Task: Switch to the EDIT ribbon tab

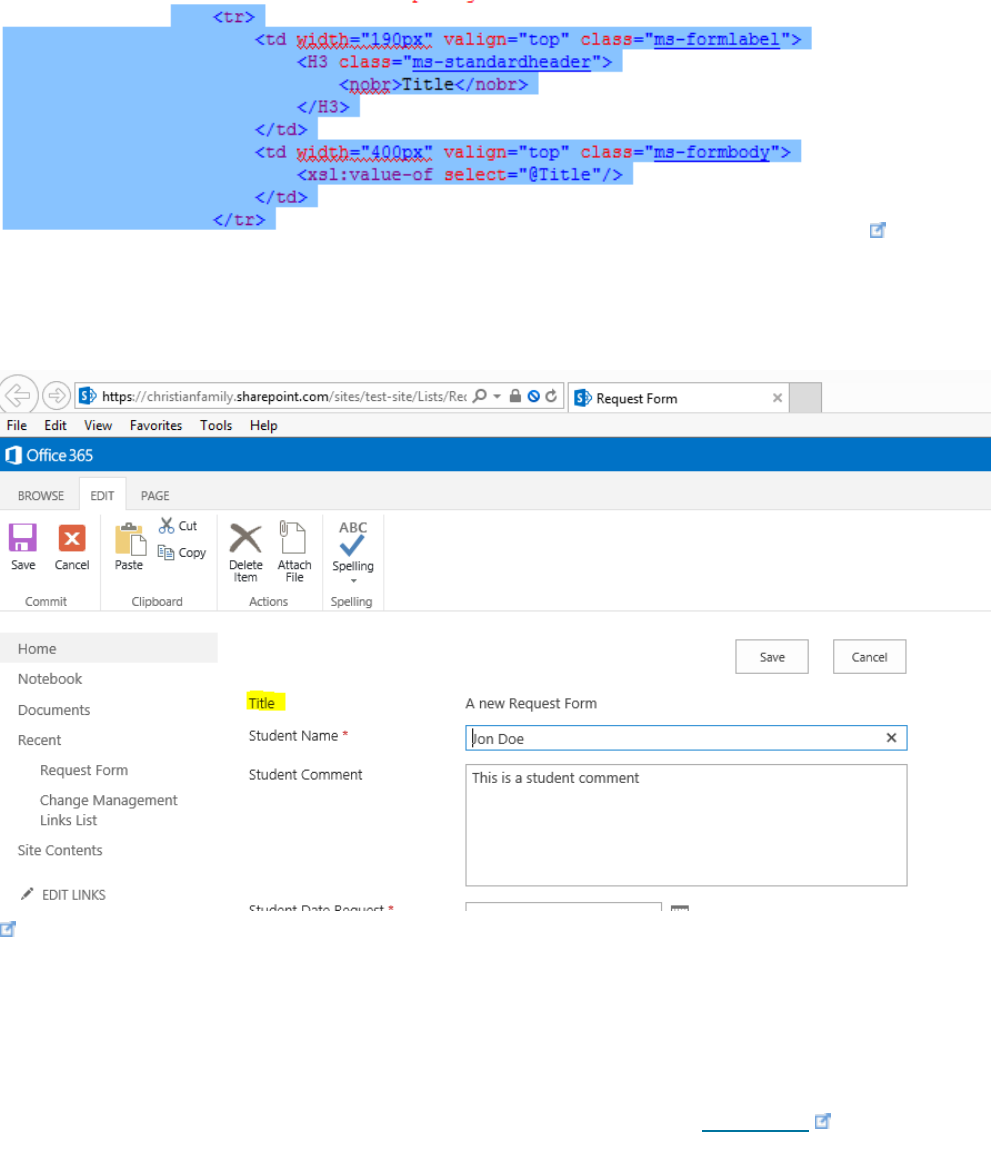Action: 103,495
